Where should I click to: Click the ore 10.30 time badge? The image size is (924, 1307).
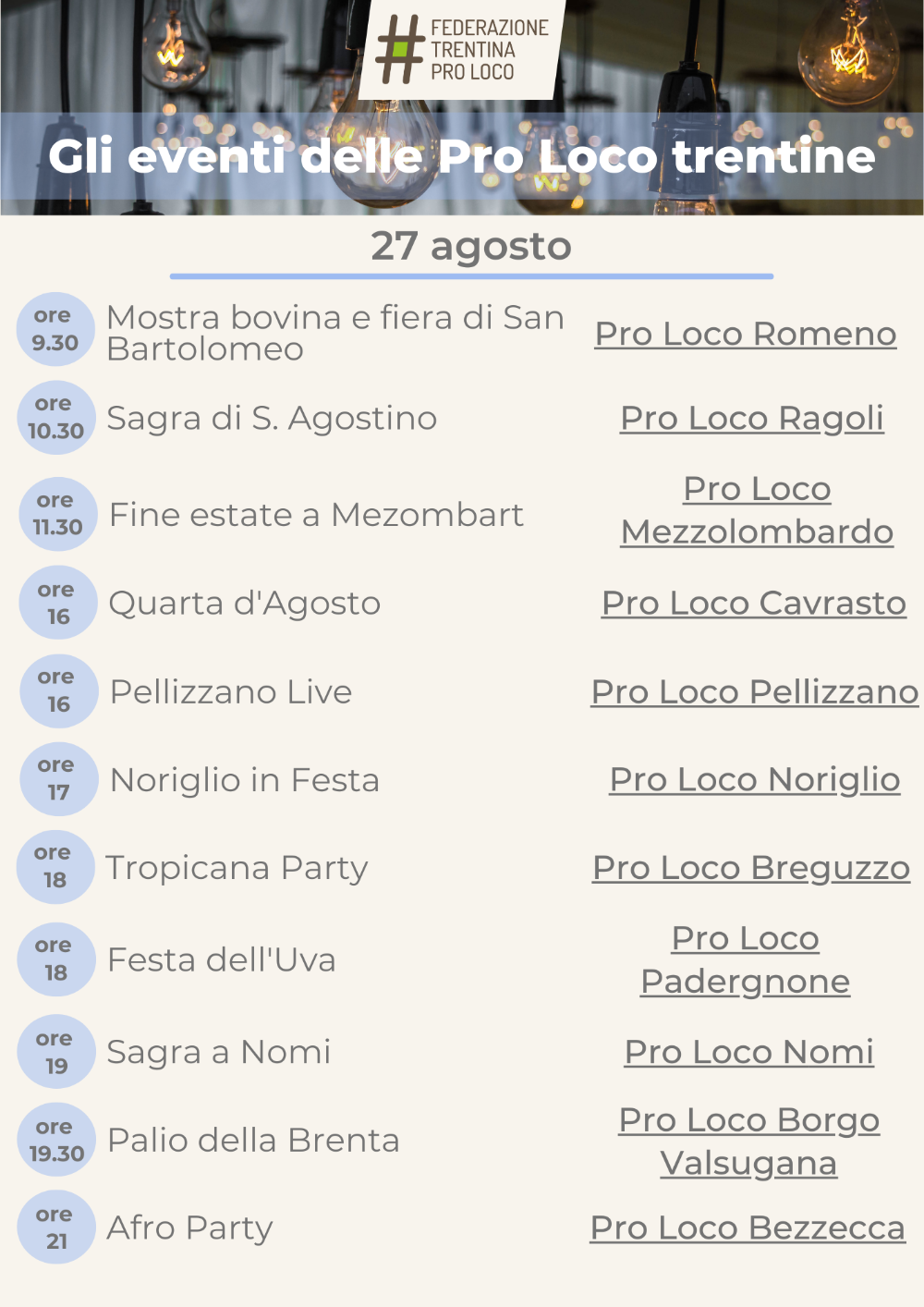(x=55, y=418)
